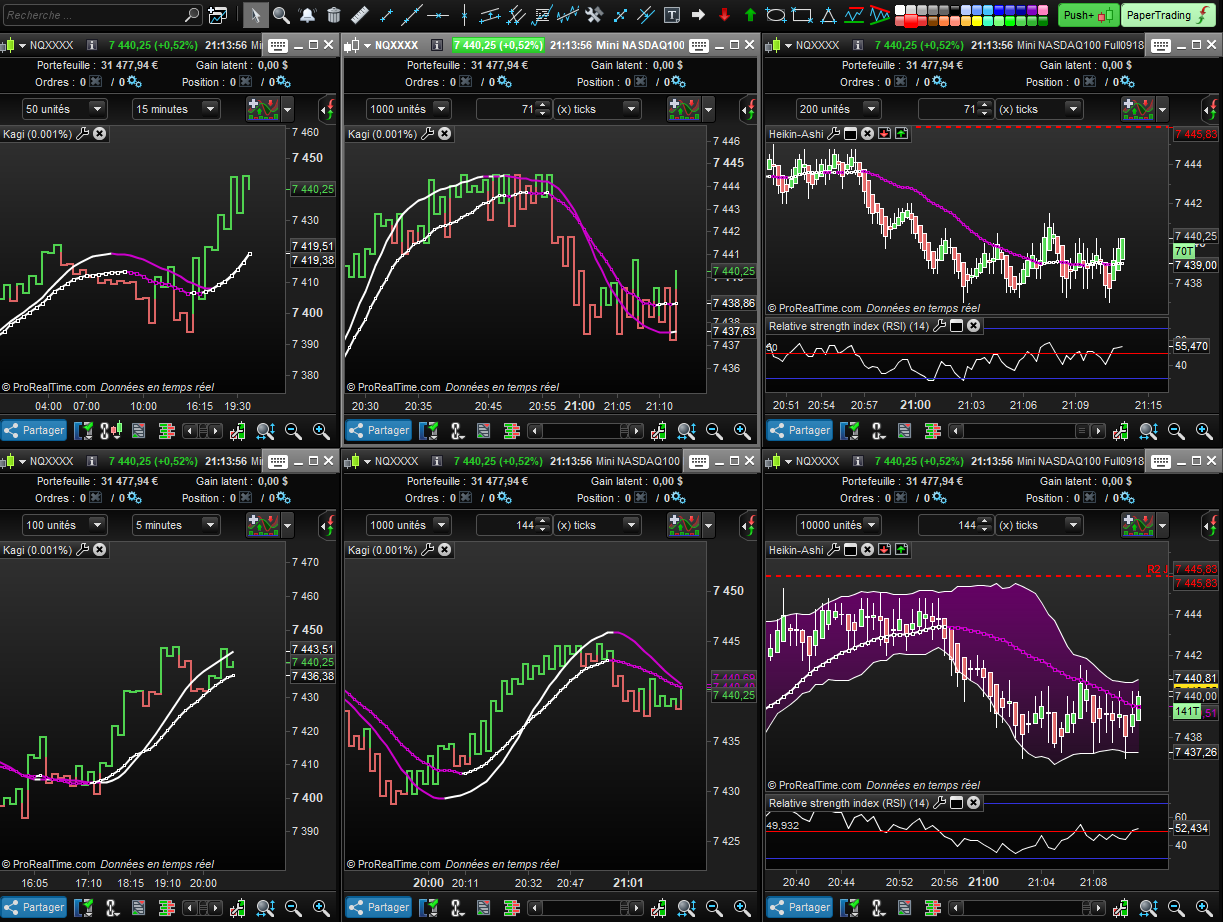Viewport: 1223px width, 922px height.
Task: Open the alarm bell tool
Action: (307, 15)
